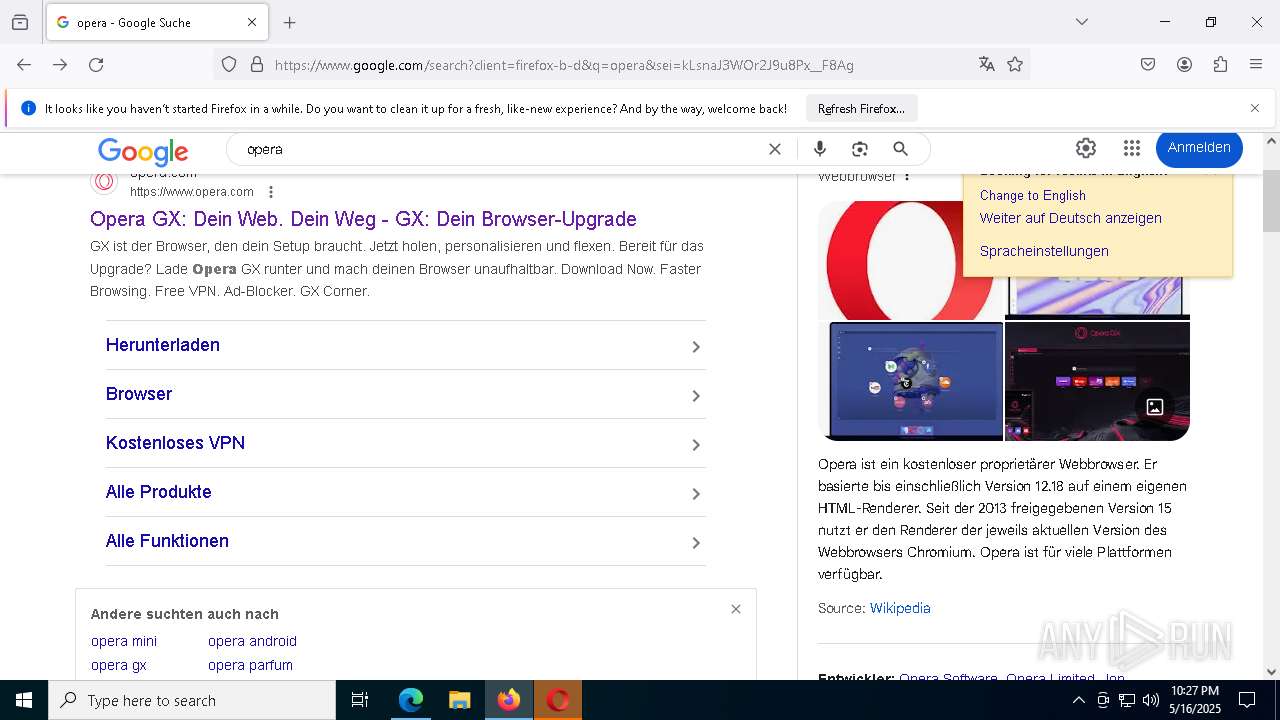Open a new tab with plus button
The width and height of the screenshot is (1280, 720).
pyautogui.click(x=290, y=22)
